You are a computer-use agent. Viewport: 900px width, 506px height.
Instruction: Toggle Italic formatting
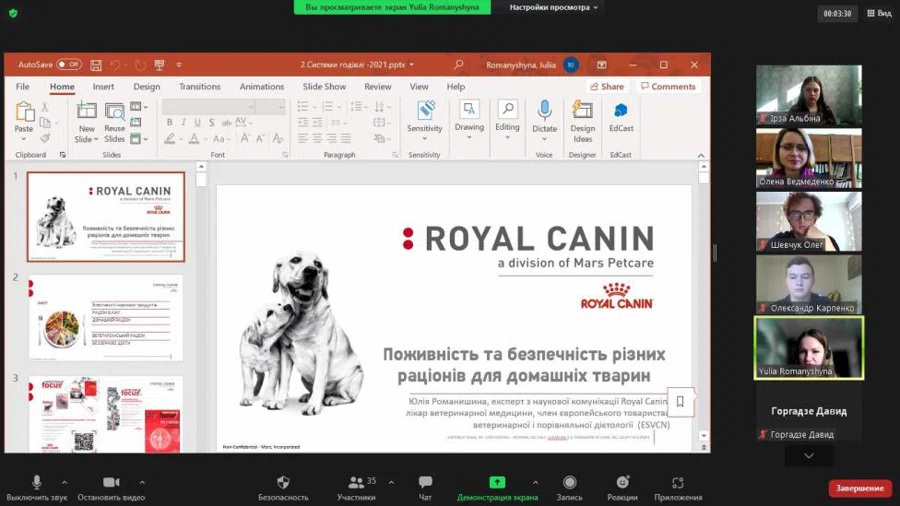coord(183,122)
